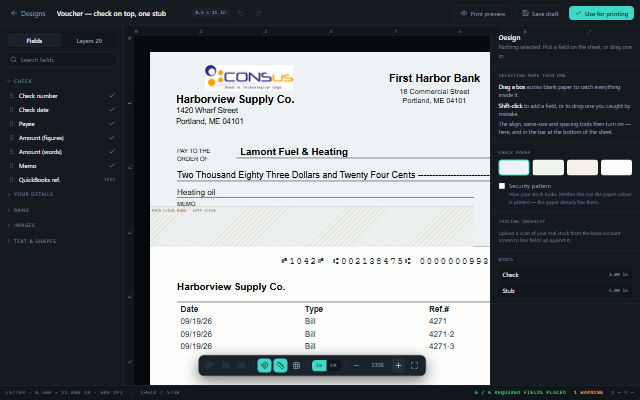This screenshot has height=400, width=640.
Task: Select the Amount (figures) field
Action: pos(62,138)
